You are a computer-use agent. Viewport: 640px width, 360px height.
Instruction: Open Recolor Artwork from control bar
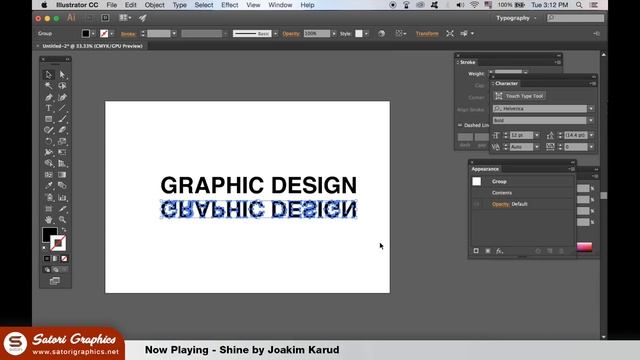(x=381, y=33)
